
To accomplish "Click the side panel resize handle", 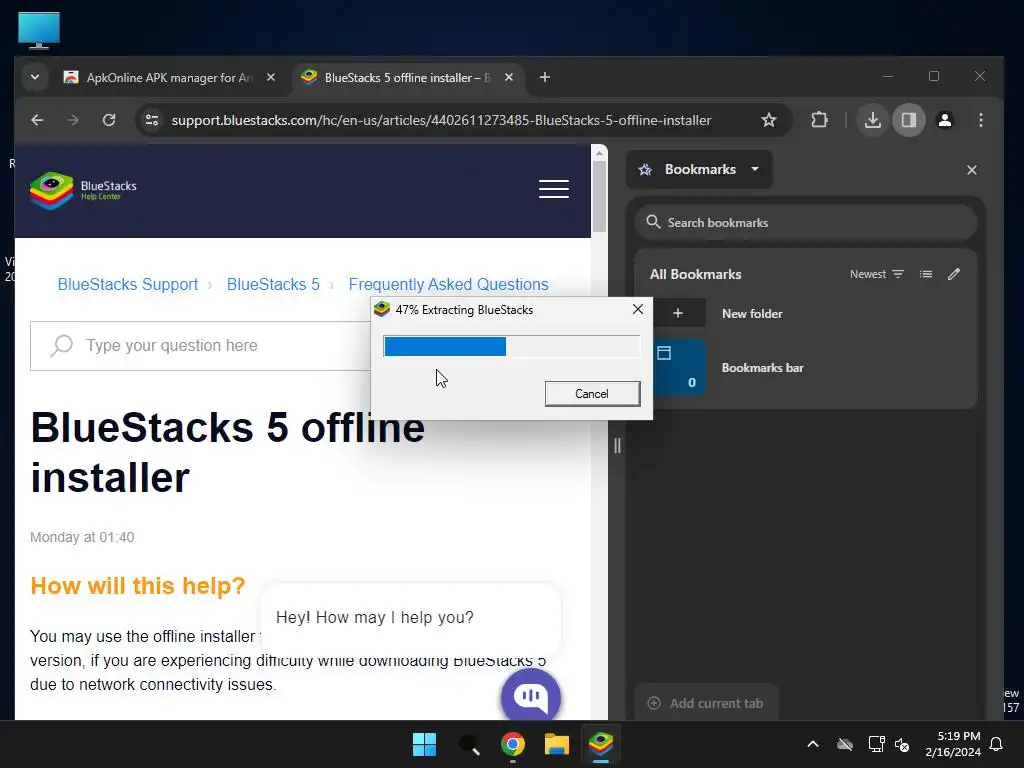I will (617, 446).
